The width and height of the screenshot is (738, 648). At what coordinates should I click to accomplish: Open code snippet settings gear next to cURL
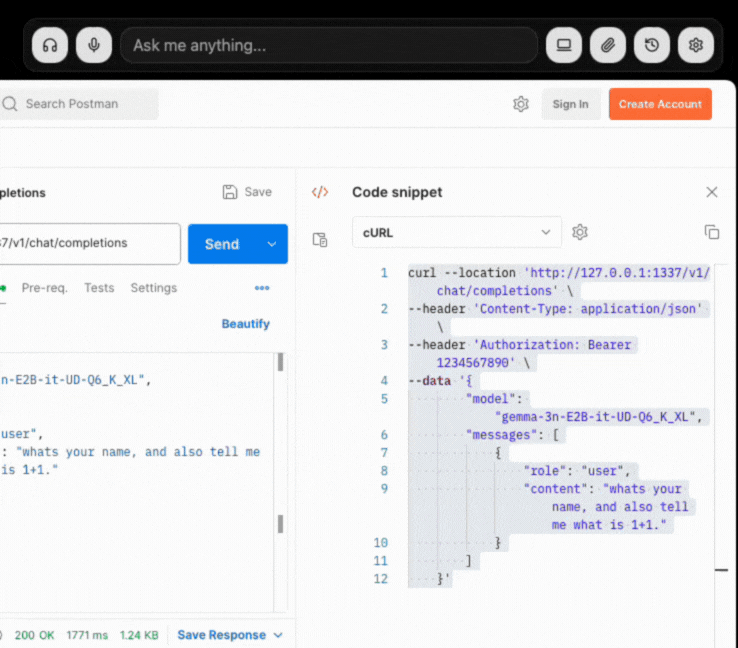tap(580, 232)
